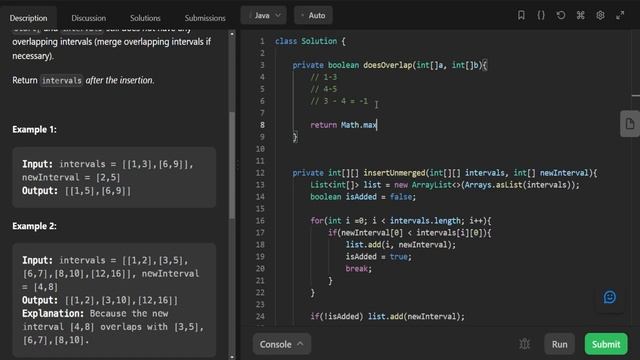
Task: Click 'boolean isAdded = false;' on line 14
Action: (363, 197)
